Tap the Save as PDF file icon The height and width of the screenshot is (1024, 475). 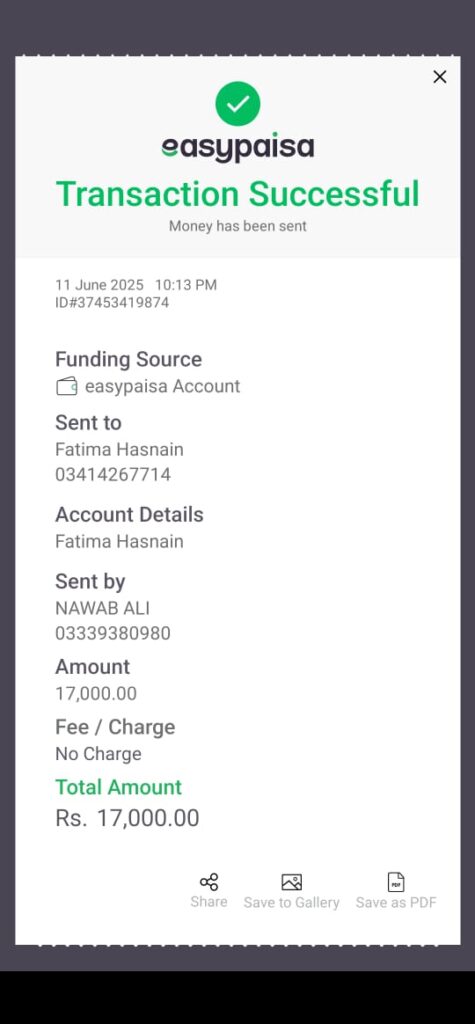[x=396, y=882]
